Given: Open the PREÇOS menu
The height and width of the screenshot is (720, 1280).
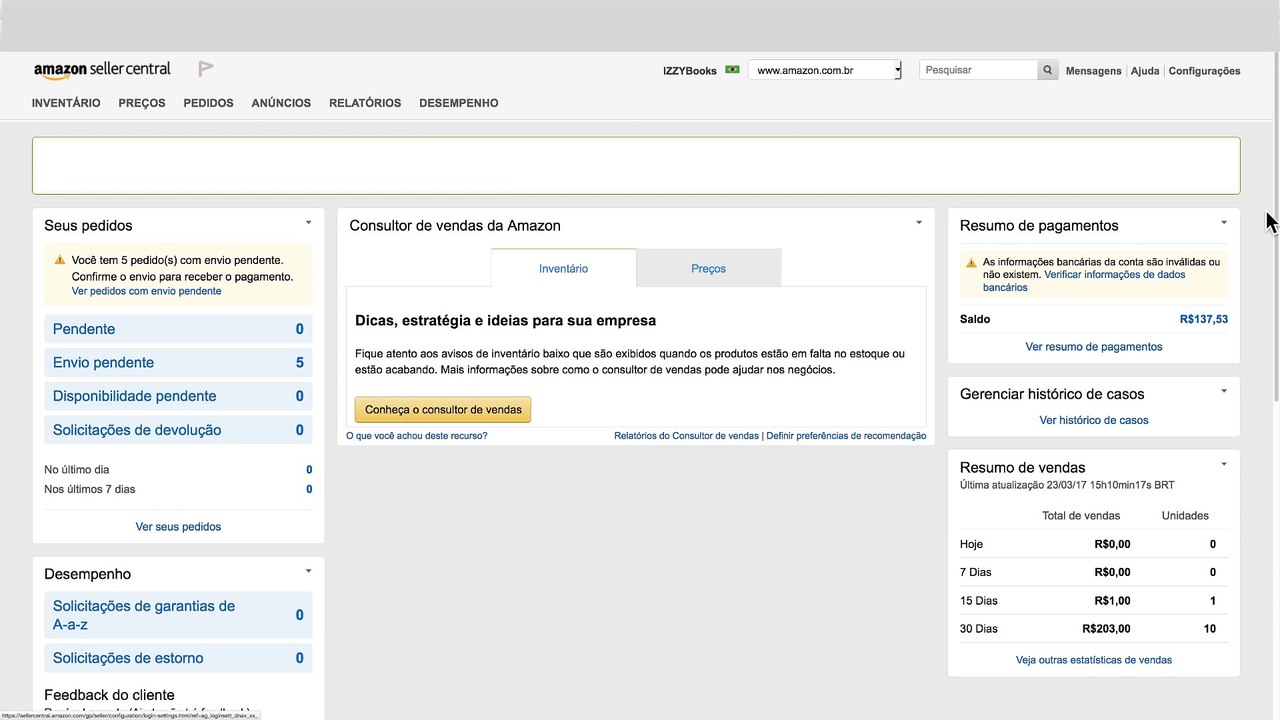Looking at the screenshot, I should click(142, 103).
